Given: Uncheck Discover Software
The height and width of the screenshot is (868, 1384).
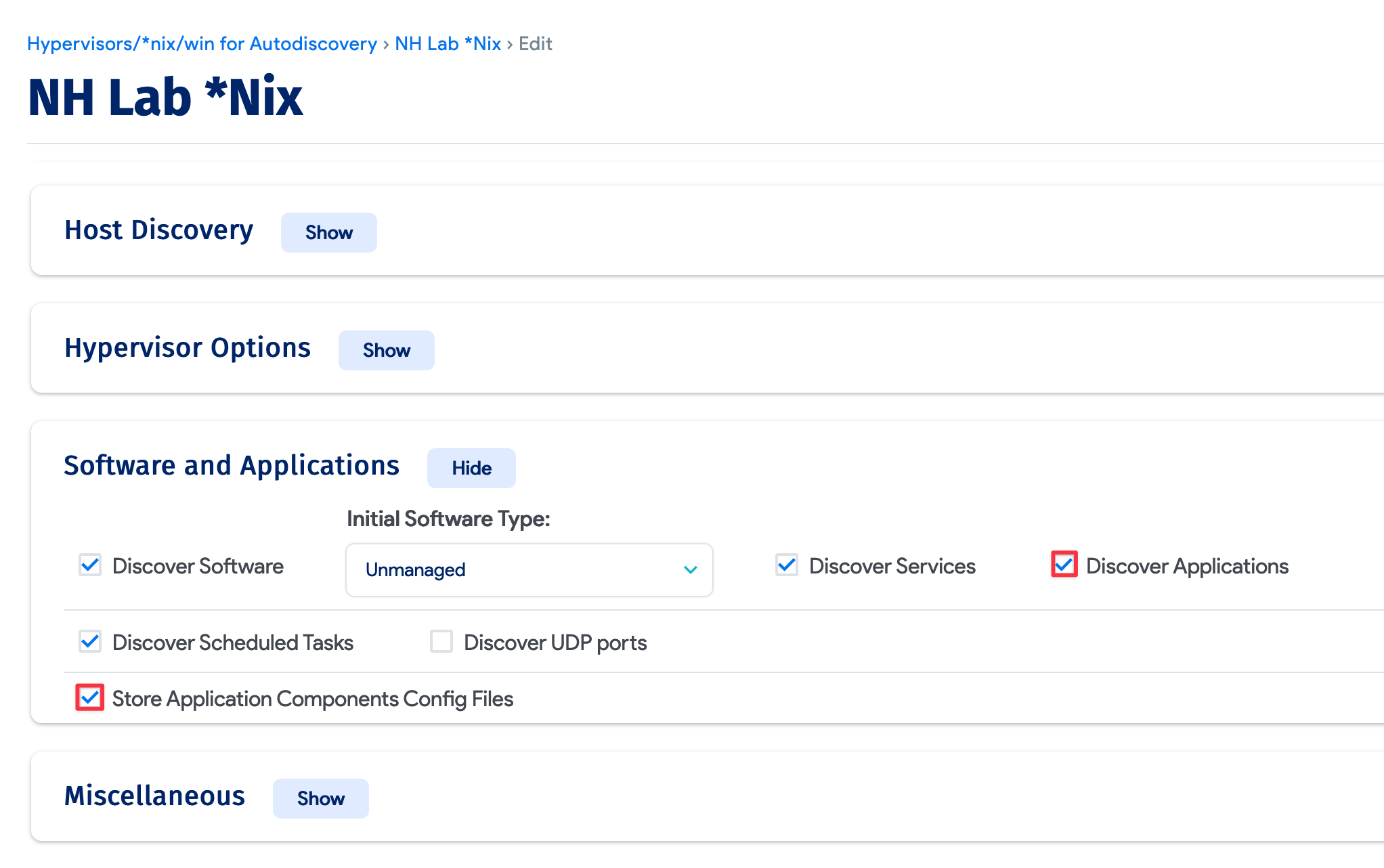Looking at the screenshot, I should pyautogui.click(x=90, y=565).
